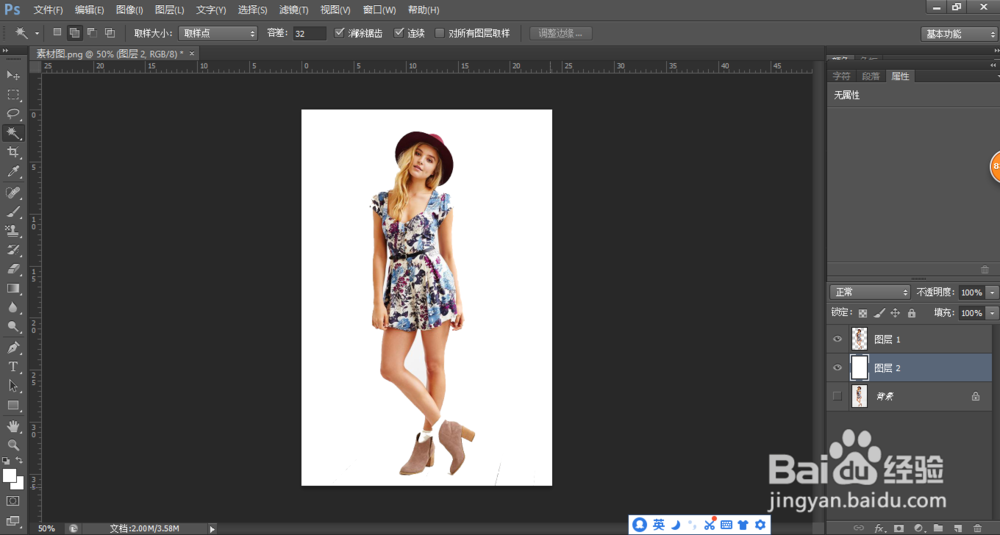Viewport: 1000px width, 535px height.
Task: Select the Eyedropper tool
Action: (13, 172)
